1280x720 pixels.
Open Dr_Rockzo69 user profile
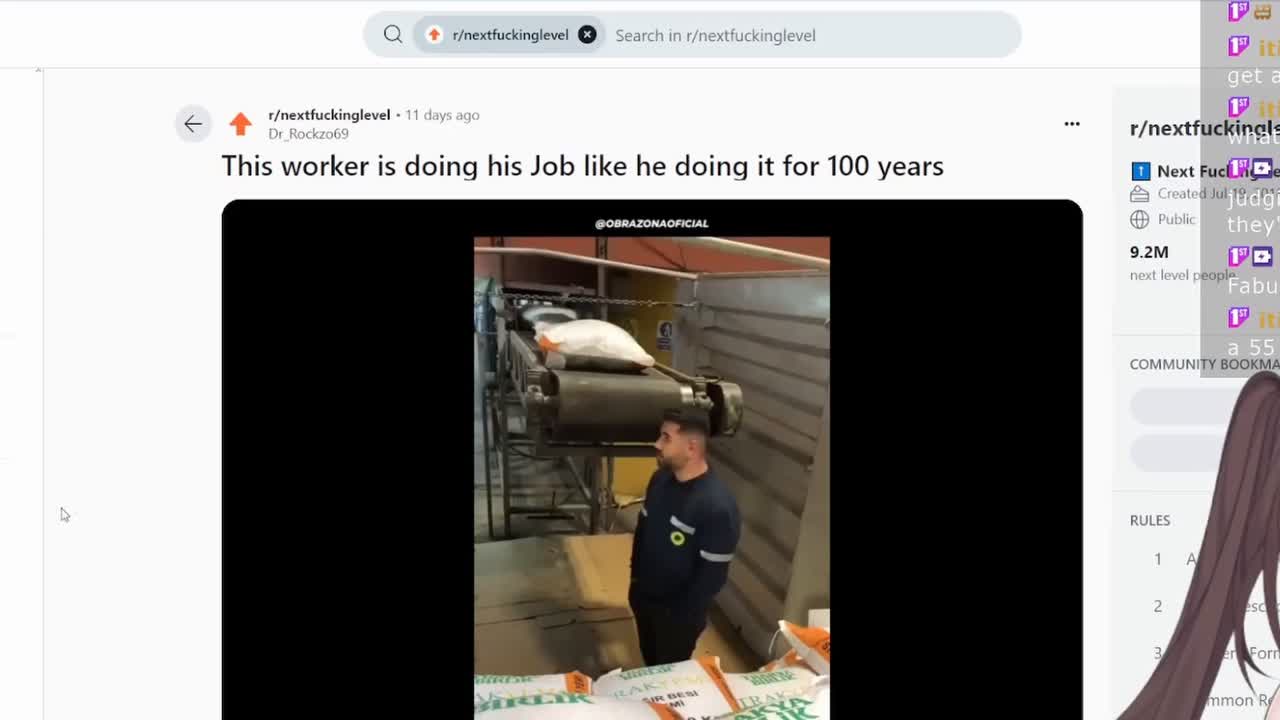click(x=308, y=134)
